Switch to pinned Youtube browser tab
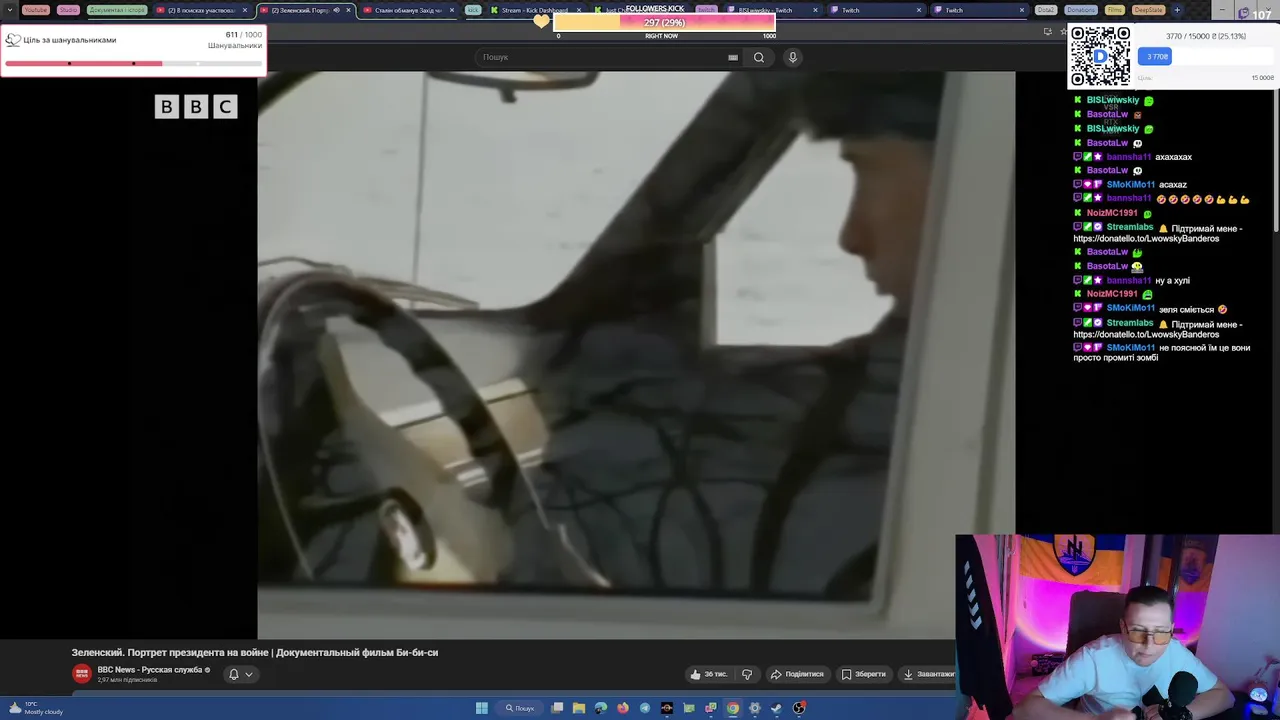The image size is (1280, 720). [35, 10]
